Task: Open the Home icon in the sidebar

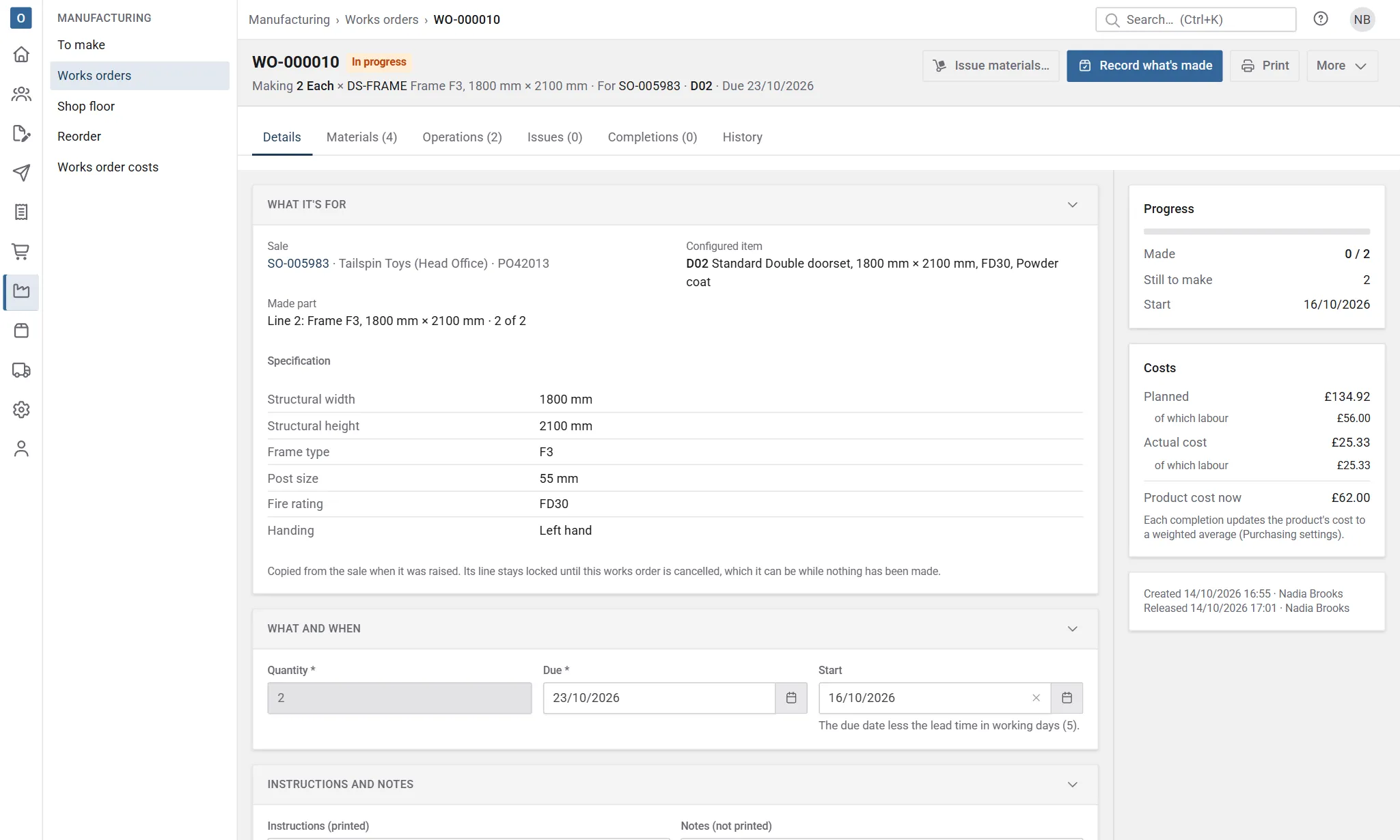Action: [21, 54]
